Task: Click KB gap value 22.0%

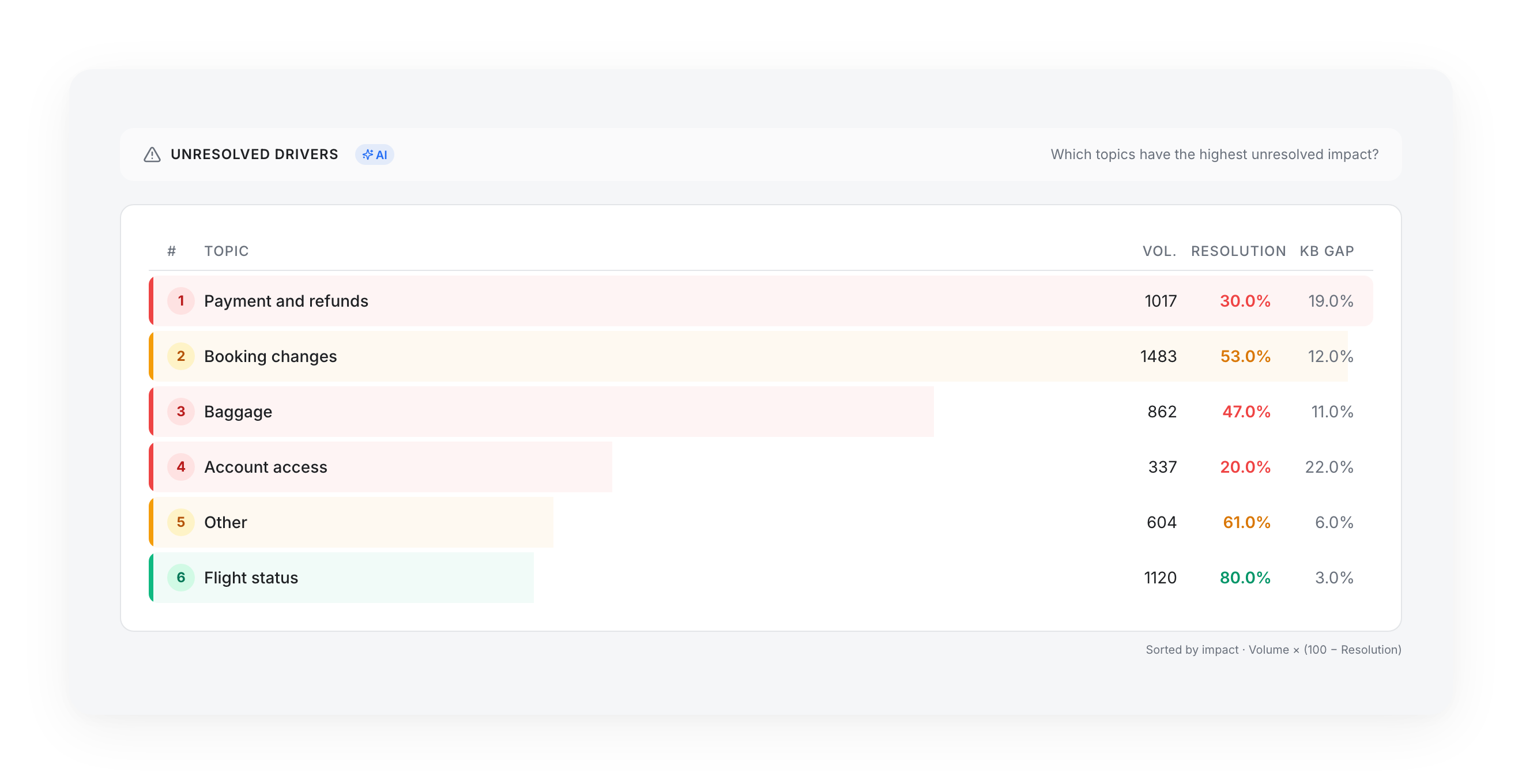Action: click(1329, 468)
